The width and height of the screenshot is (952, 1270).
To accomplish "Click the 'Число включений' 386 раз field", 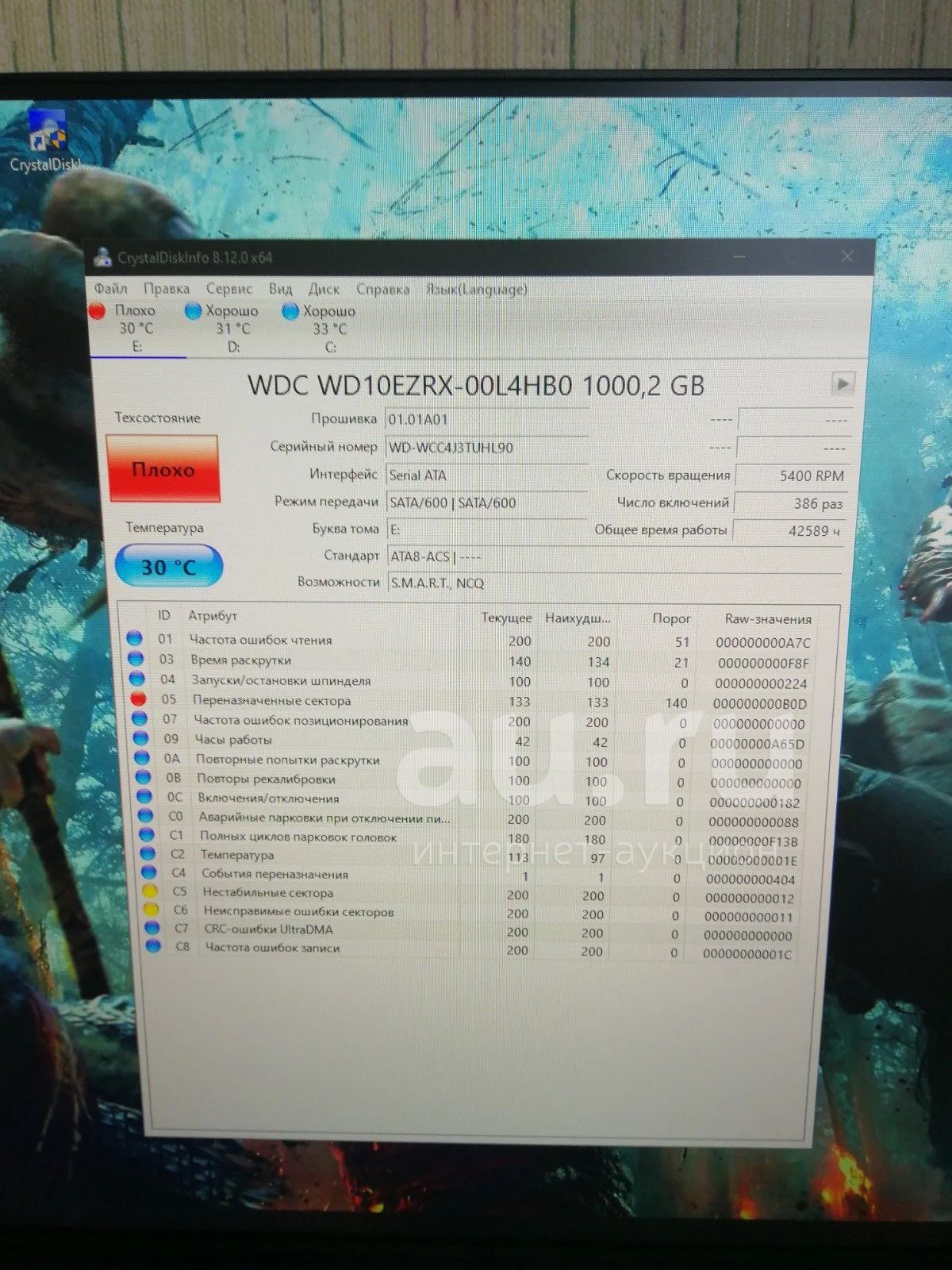I will [790, 503].
